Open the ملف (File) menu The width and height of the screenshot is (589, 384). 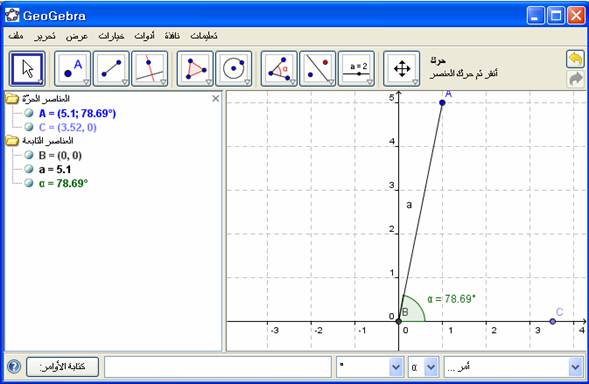coord(16,36)
